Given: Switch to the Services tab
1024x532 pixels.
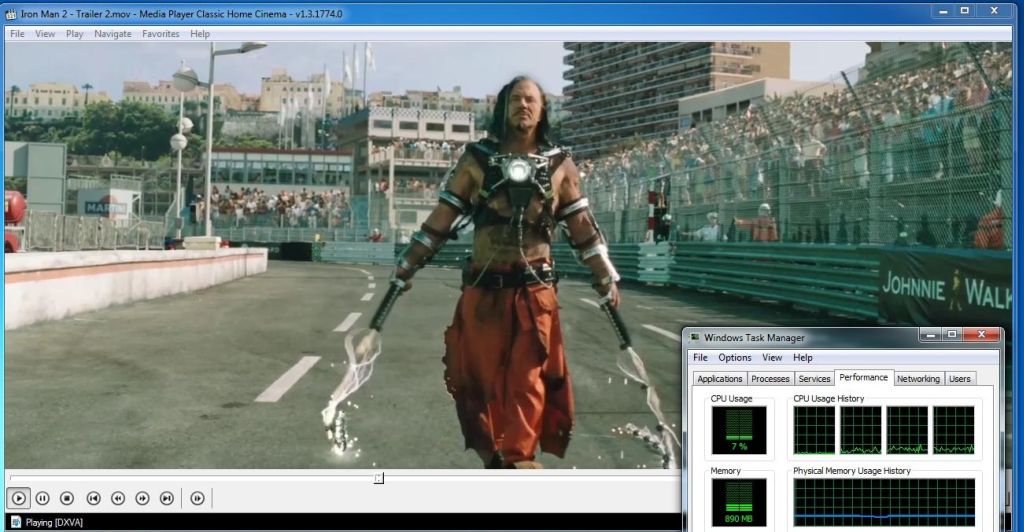Looking at the screenshot, I should click(814, 379).
